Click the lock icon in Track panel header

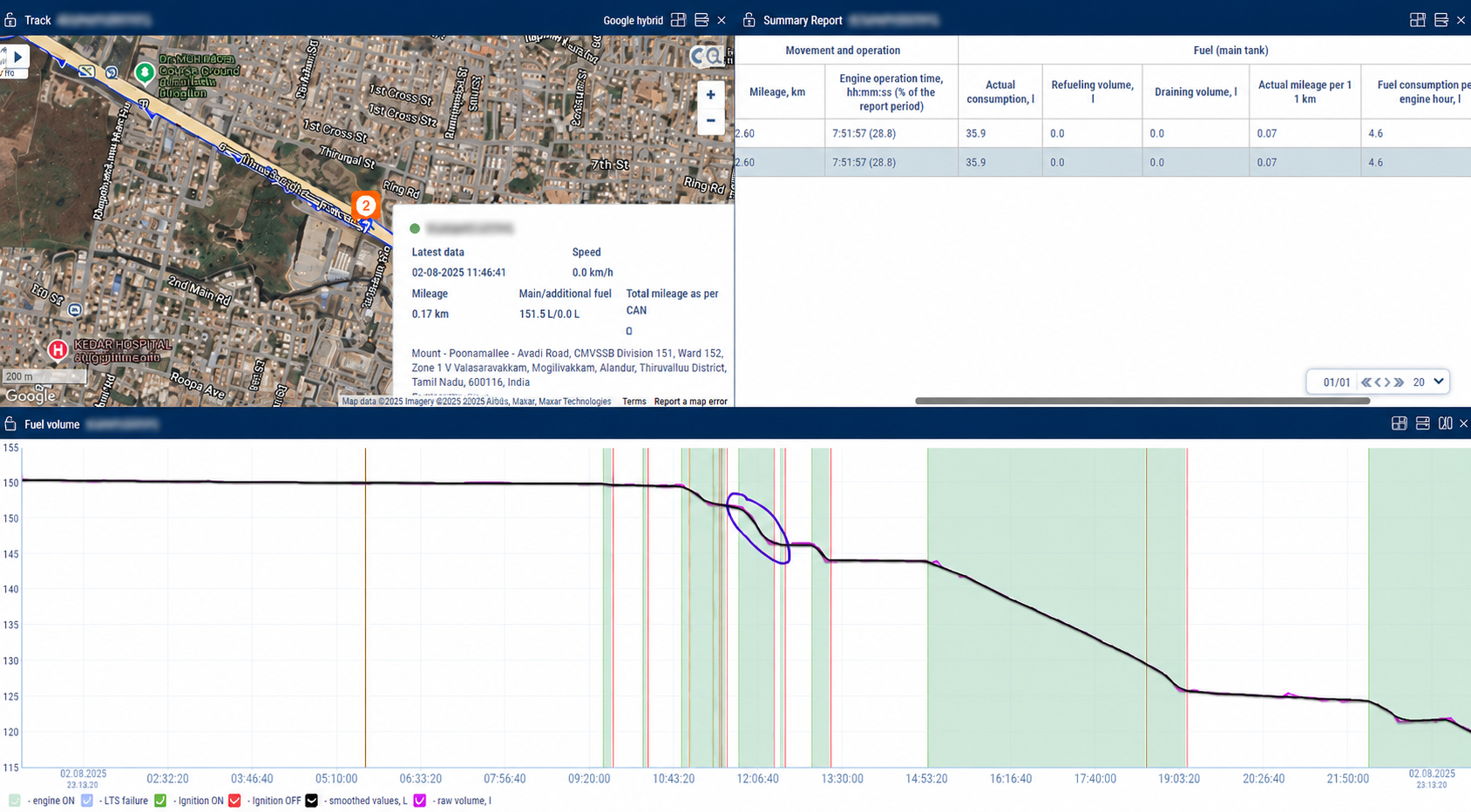pyautogui.click(x=10, y=20)
